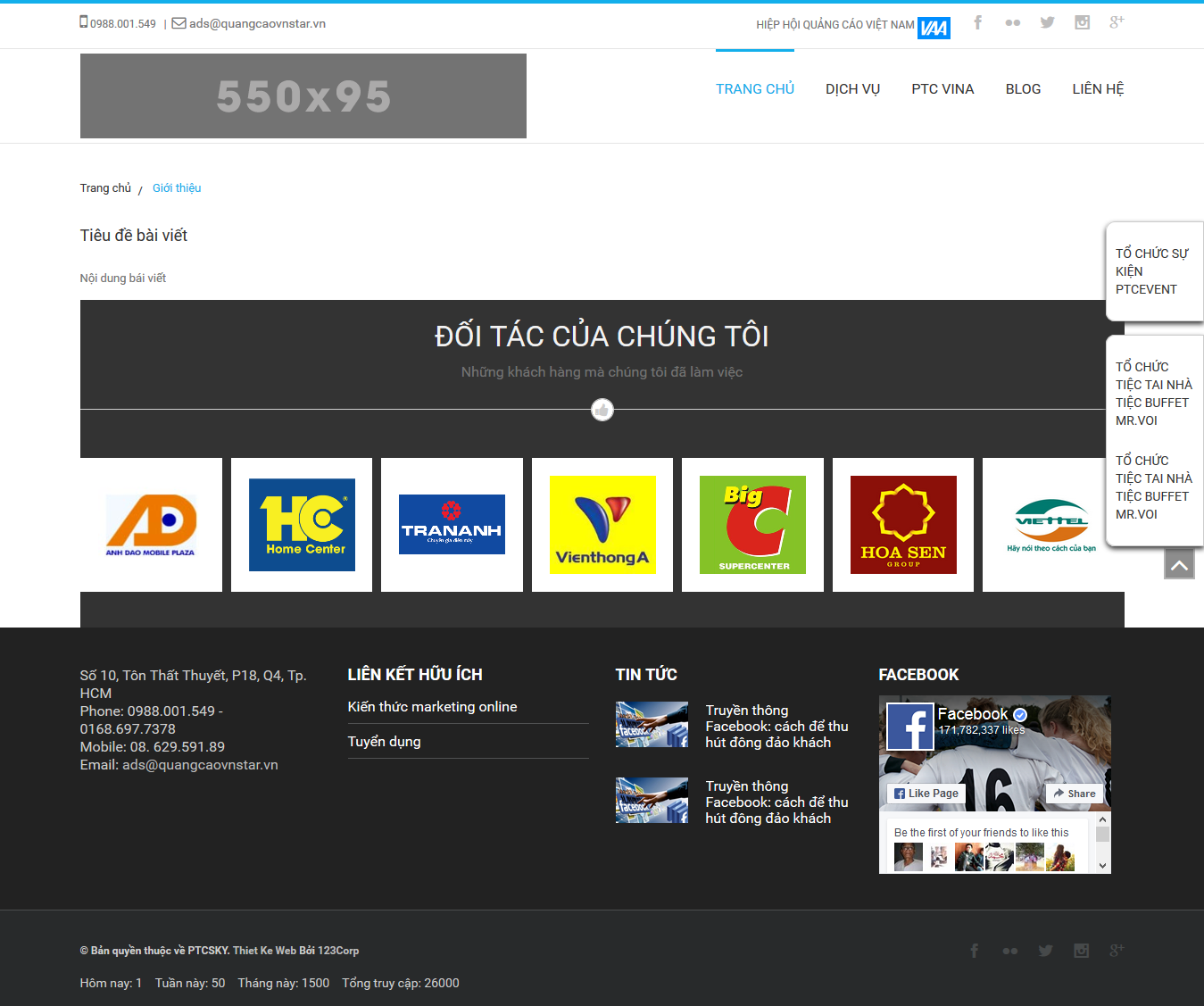The width and height of the screenshot is (1204, 1006).
Task: Select the HC Home Center partner logo
Action: point(302,525)
